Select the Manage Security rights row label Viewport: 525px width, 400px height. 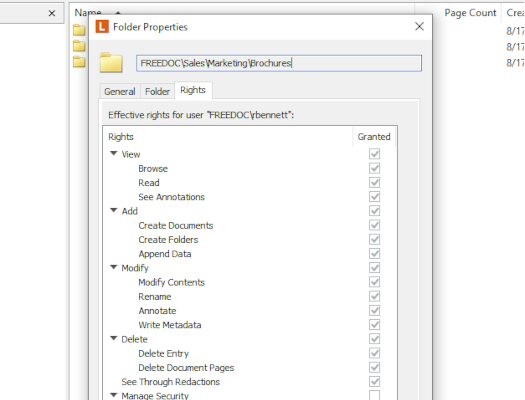tap(155, 396)
